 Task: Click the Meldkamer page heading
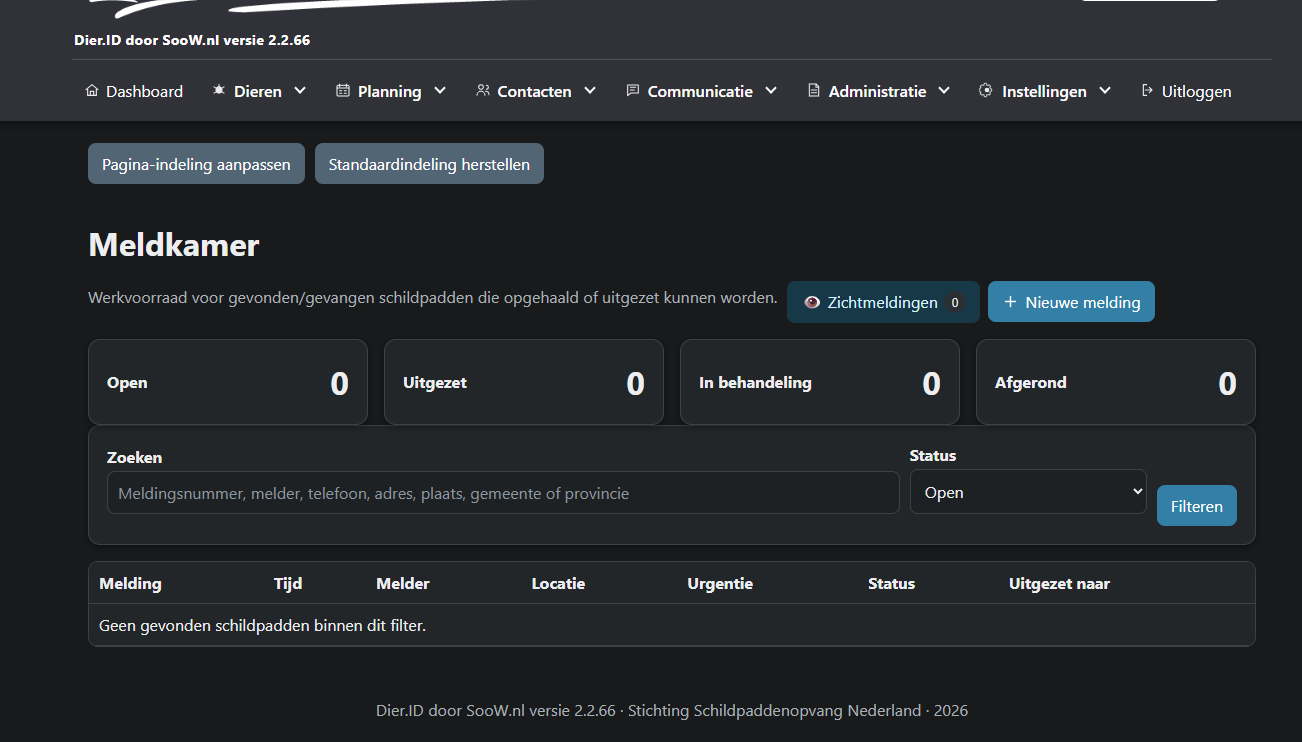[x=174, y=245]
